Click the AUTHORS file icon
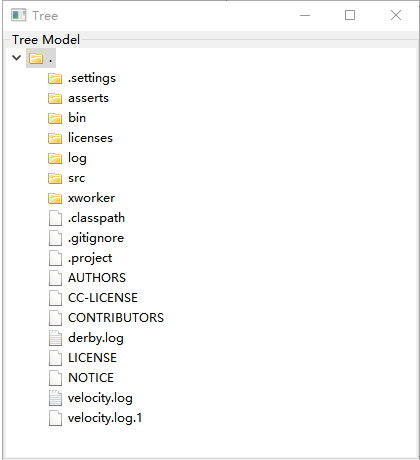Screen dimensions: 420x460 [x=55, y=278]
